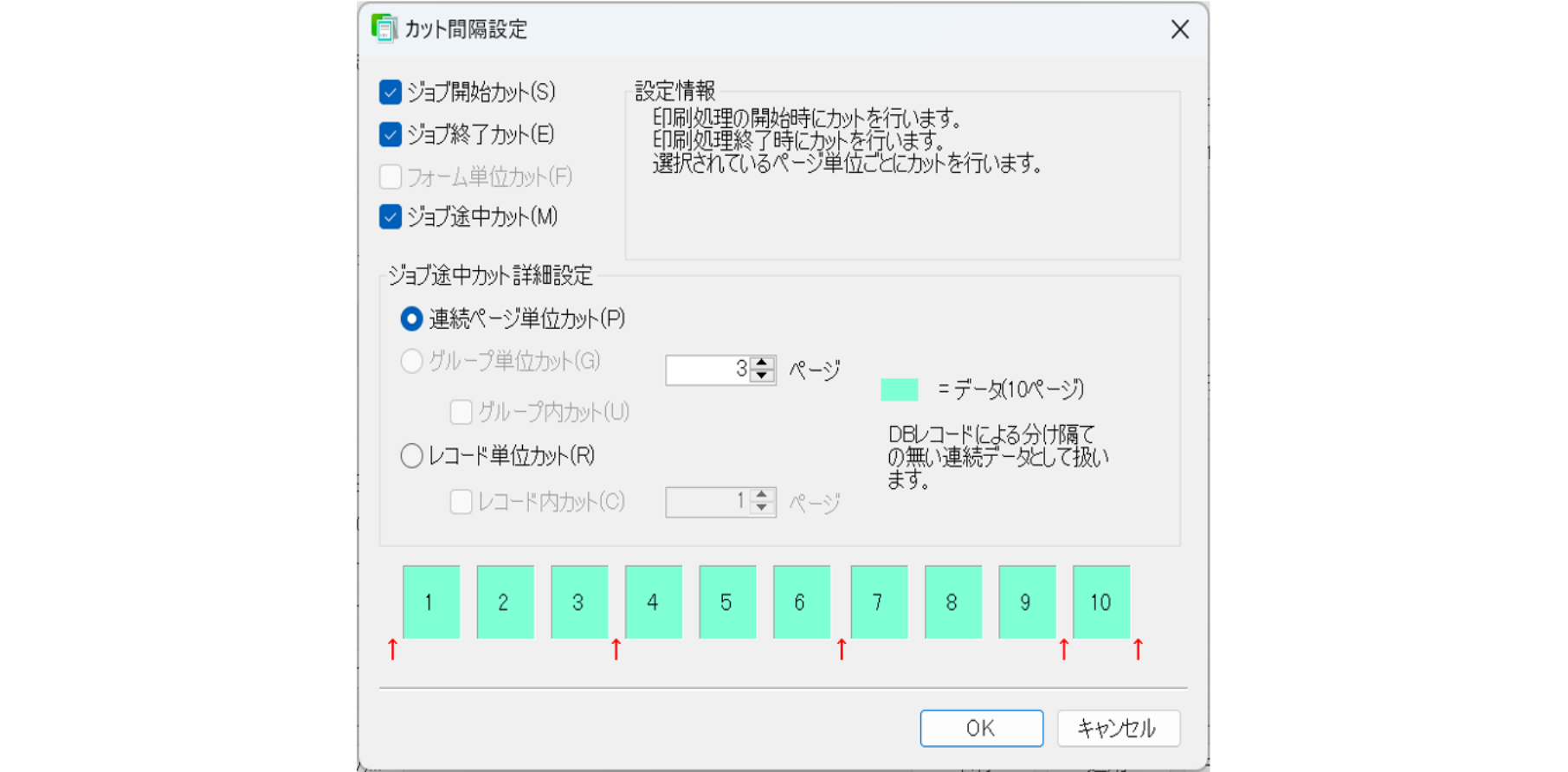The image size is (1568, 772).
Task: Click the カット間隔設定 dialog title icon
Action: 383,29
